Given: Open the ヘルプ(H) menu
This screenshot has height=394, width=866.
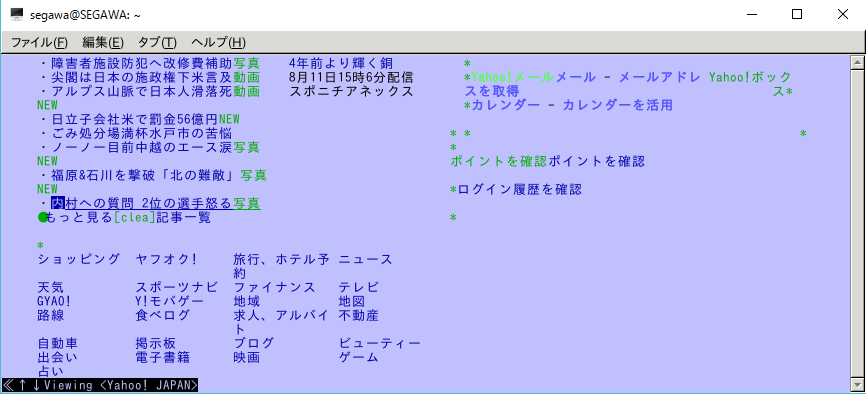Looking at the screenshot, I should pyautogui.click(x=218, y=43).
